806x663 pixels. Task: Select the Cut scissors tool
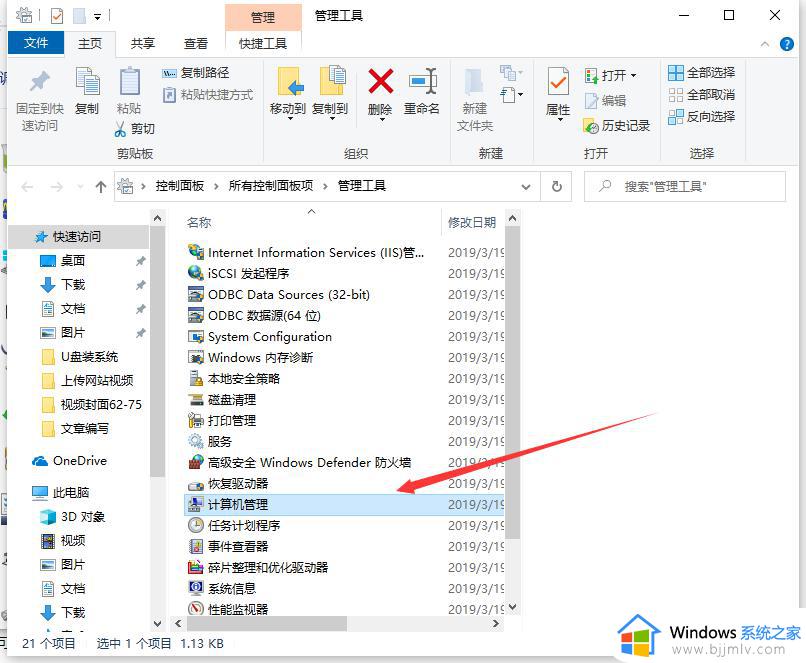[x=134, y=128]
